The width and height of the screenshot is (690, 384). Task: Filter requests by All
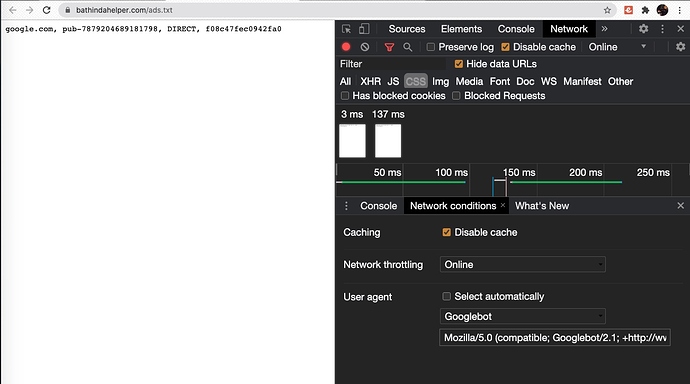click(345, 81)
